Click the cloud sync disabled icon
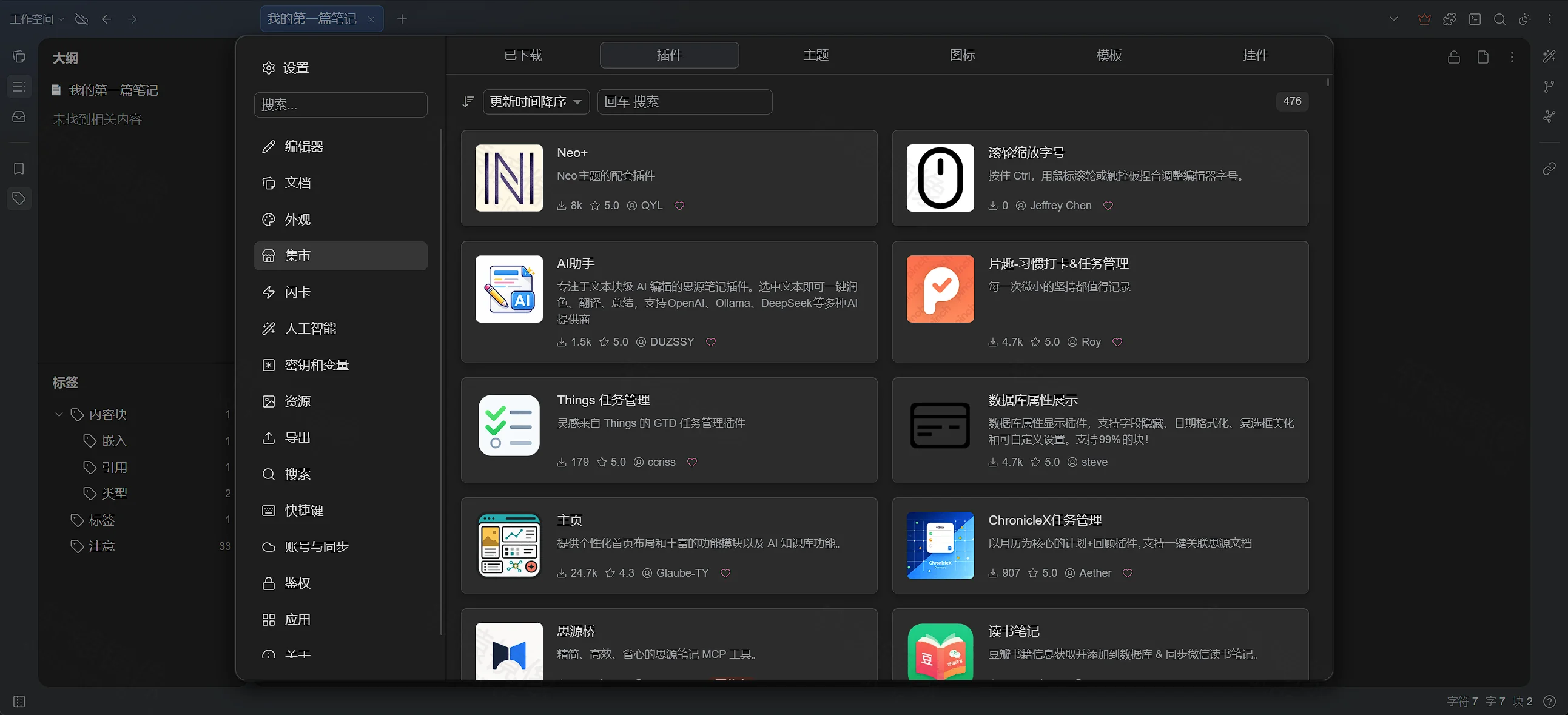Image resolution: width=1568 pixels, height=715 pixels. [81, 19]
